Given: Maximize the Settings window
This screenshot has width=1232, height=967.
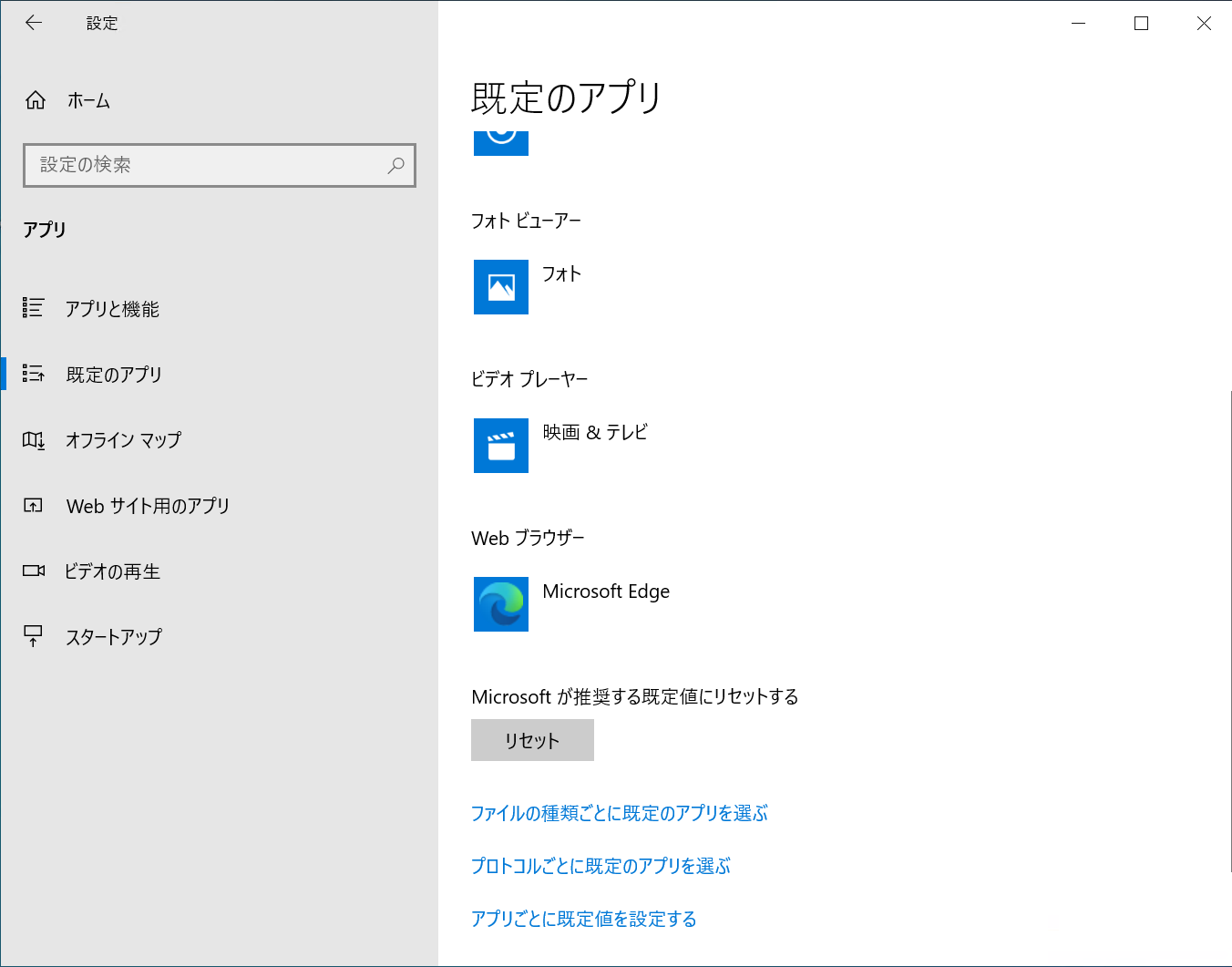Looking at the screenshot, I should click(1141, 24).
